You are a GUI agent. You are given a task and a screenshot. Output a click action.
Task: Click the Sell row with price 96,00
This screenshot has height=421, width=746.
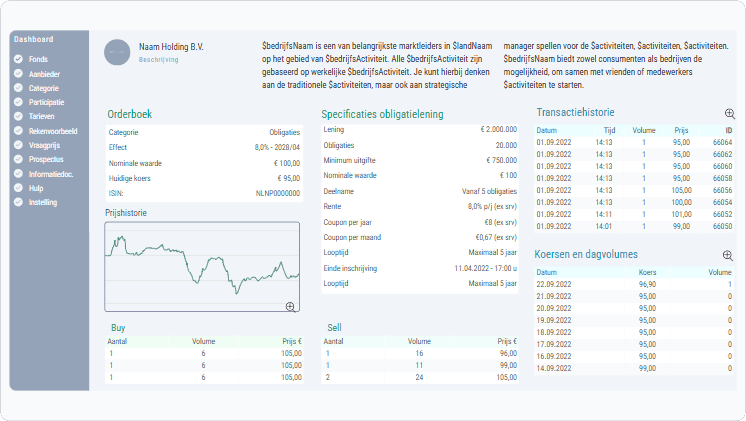click(x=420, y=353)
